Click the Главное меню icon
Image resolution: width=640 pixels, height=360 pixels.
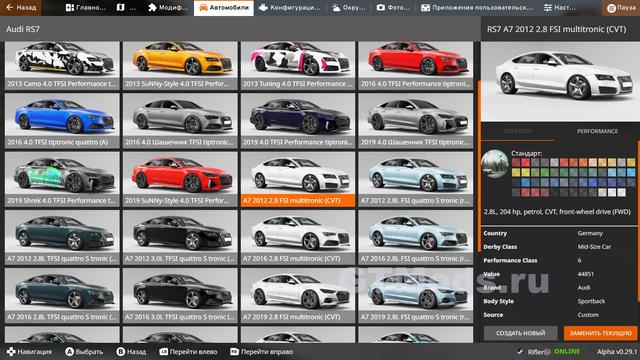pos(70,8)
